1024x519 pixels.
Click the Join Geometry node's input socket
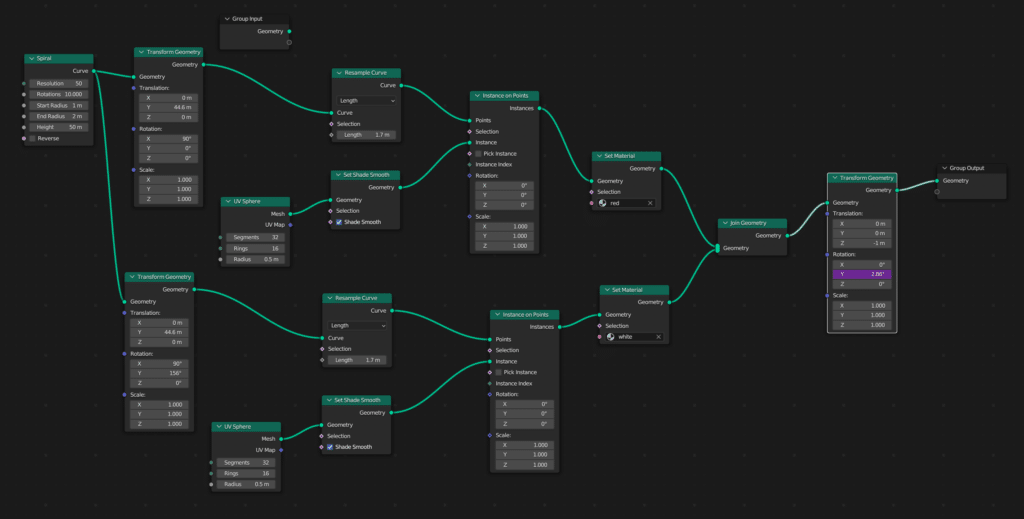(718, 248)
